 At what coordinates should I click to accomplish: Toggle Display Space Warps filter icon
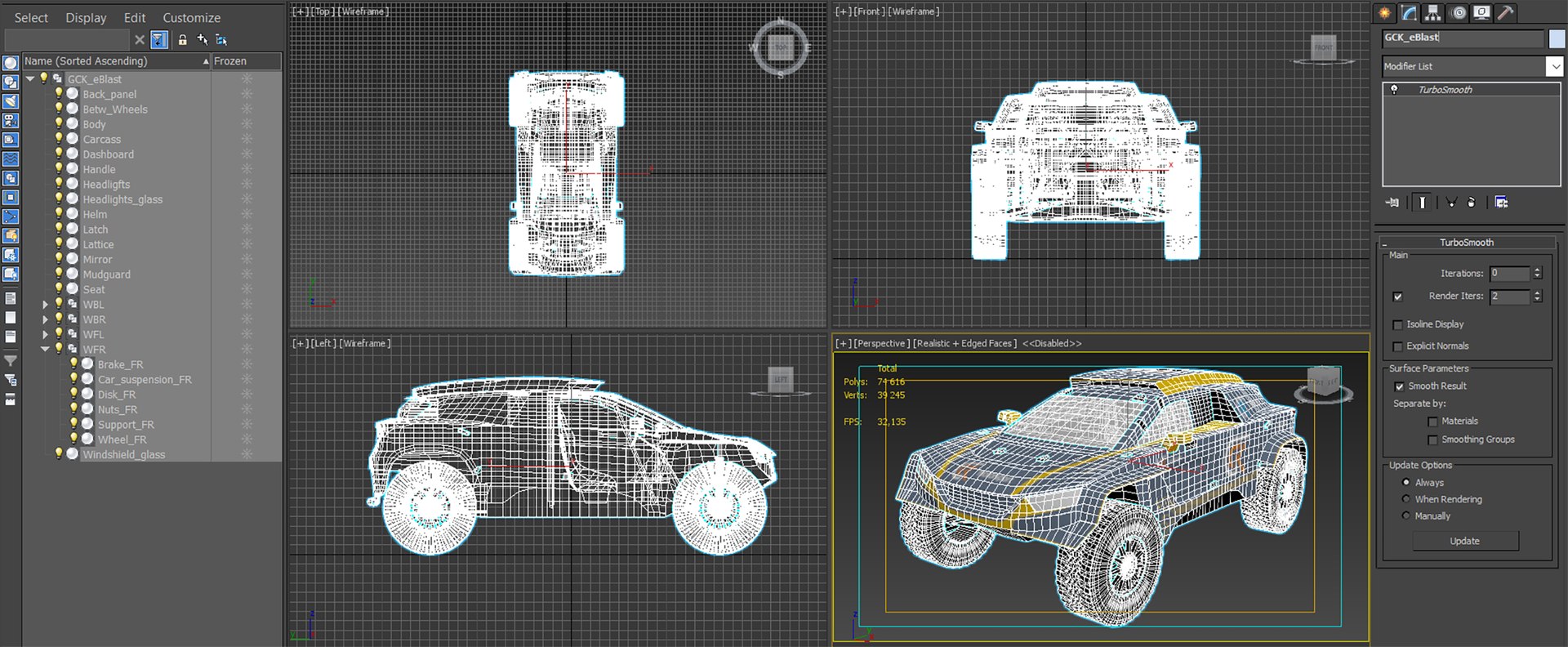coord(11,159)
